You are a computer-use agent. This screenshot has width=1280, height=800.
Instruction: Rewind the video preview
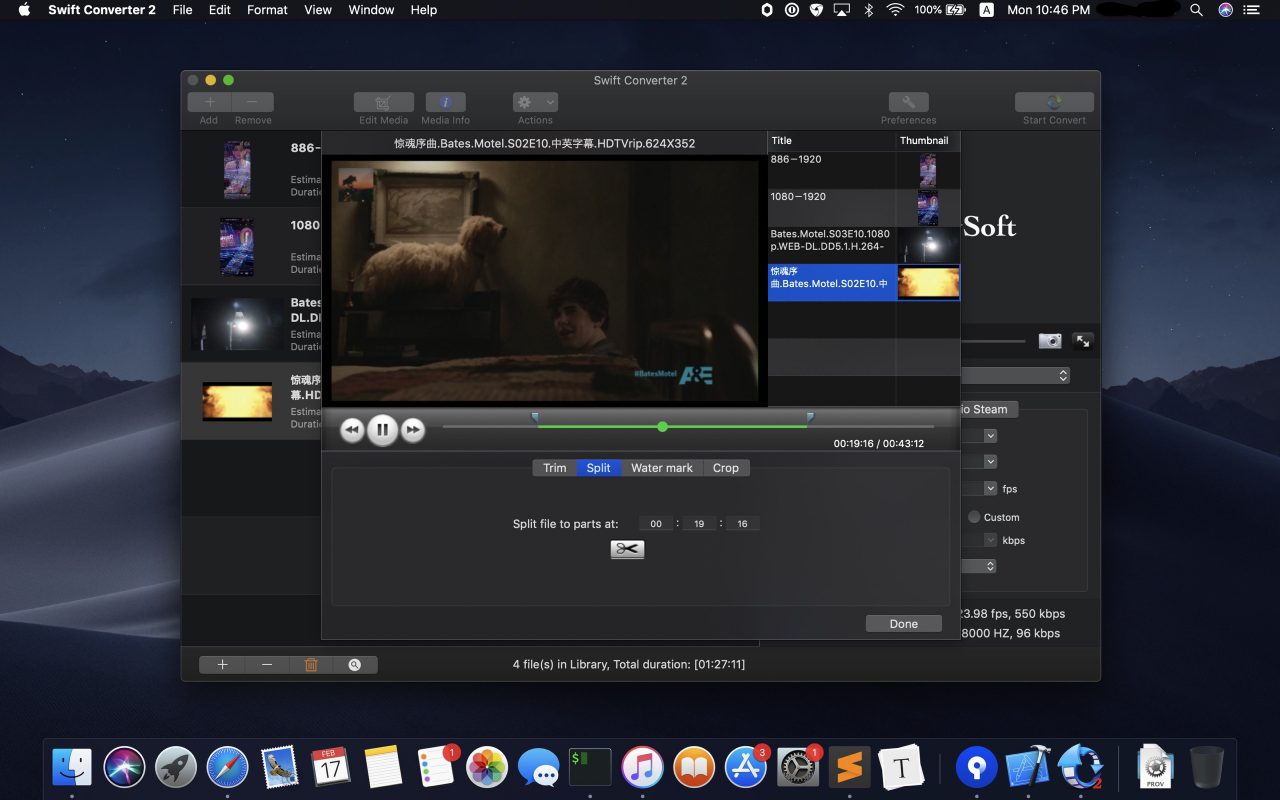(x=352, y=430)
